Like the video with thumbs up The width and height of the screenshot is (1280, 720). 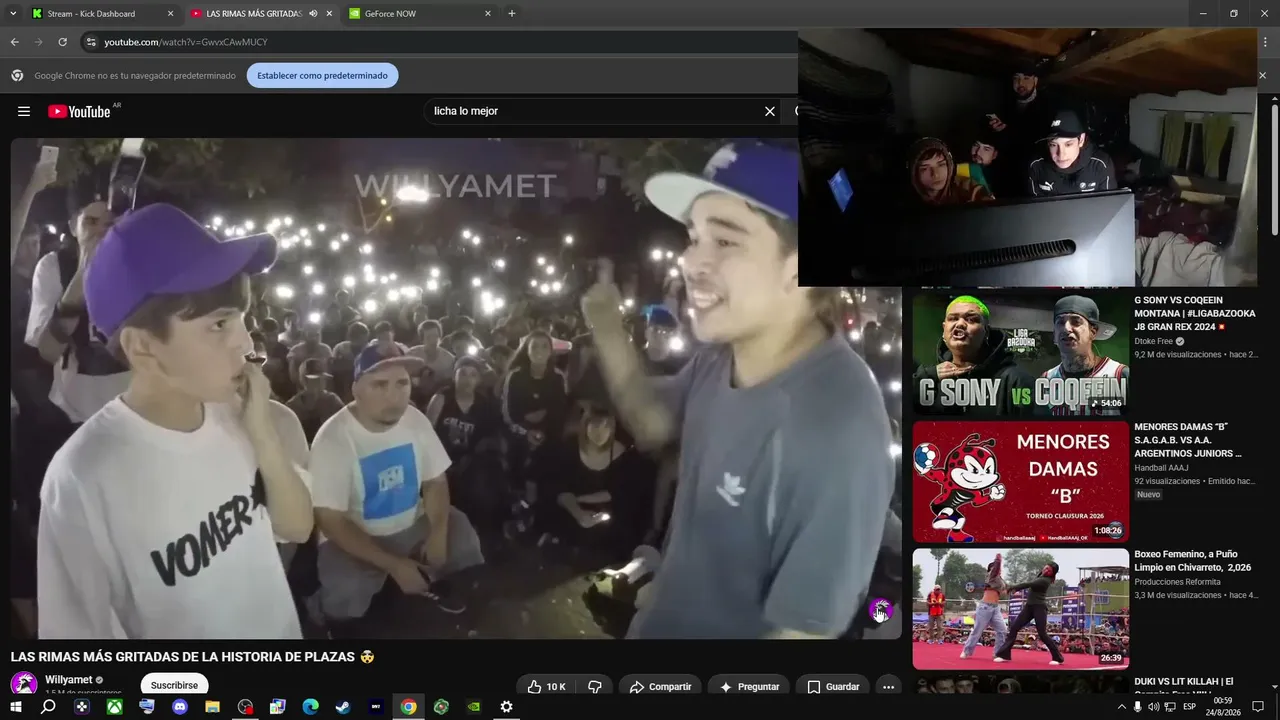546,687
